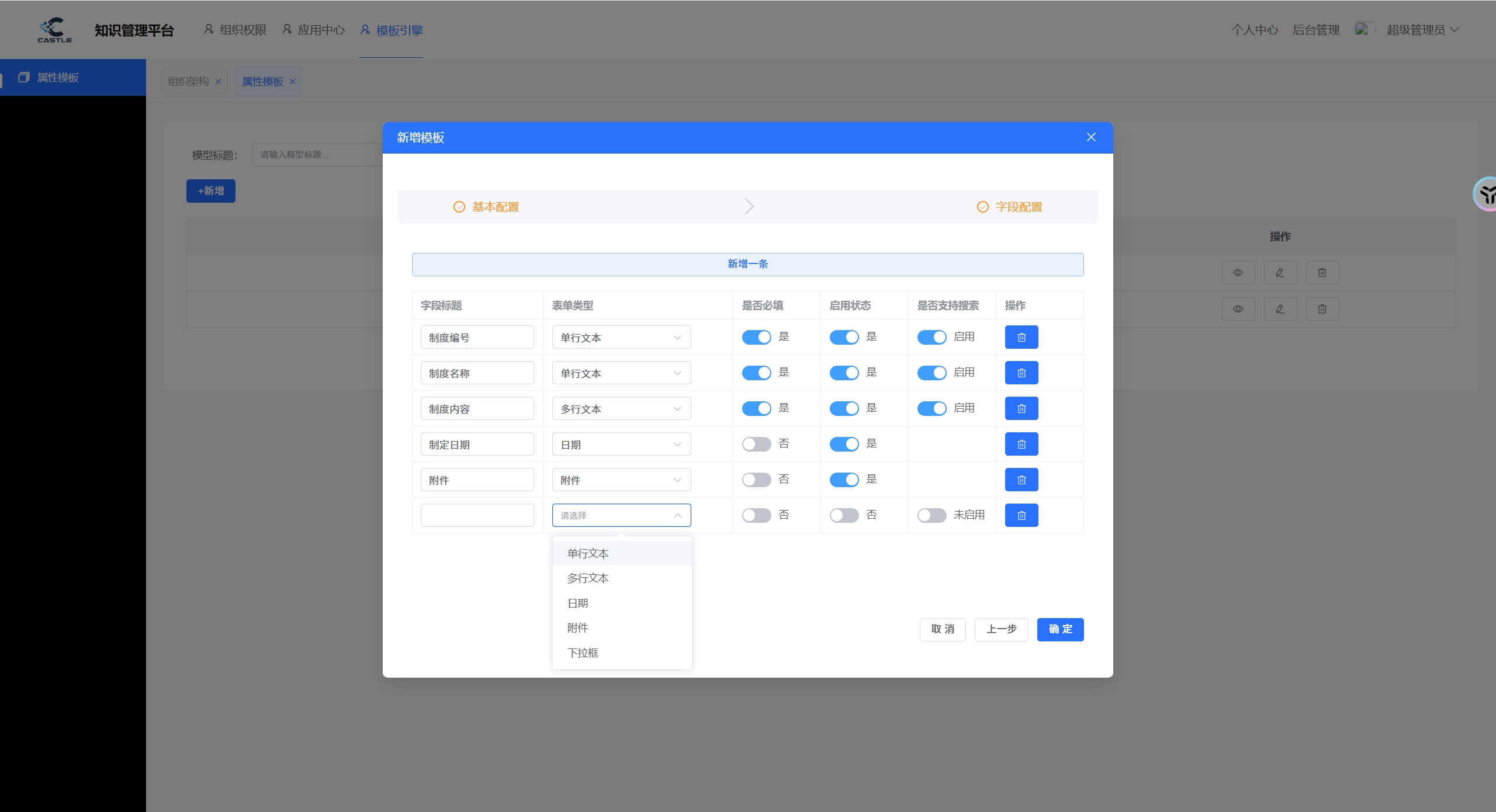The width and height of the screenshot is (1496, 812).
Task: Delete the 制度内容 field row
Action: click(1021, 408)
